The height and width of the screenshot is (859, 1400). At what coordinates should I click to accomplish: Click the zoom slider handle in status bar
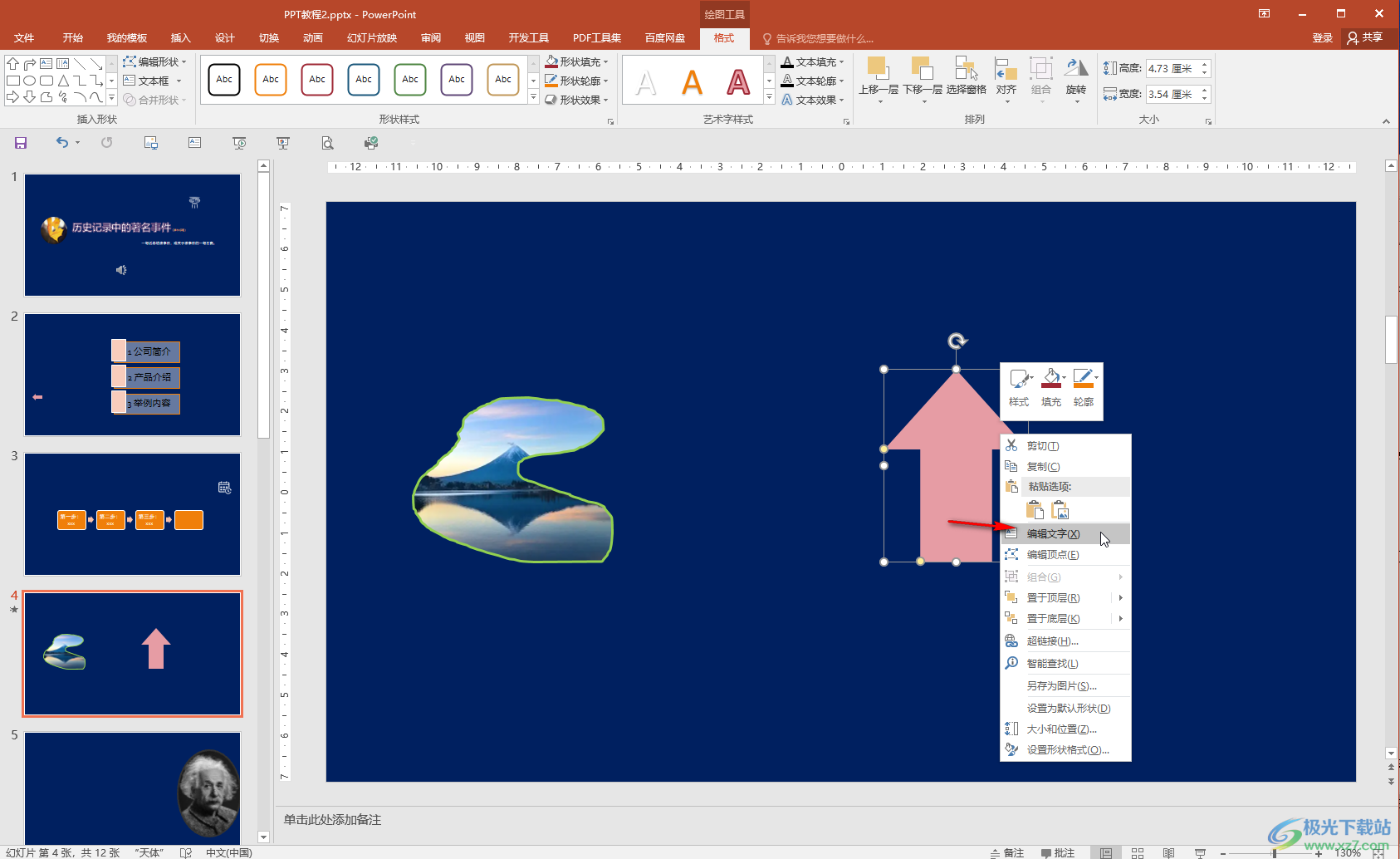click(1274, 853)
